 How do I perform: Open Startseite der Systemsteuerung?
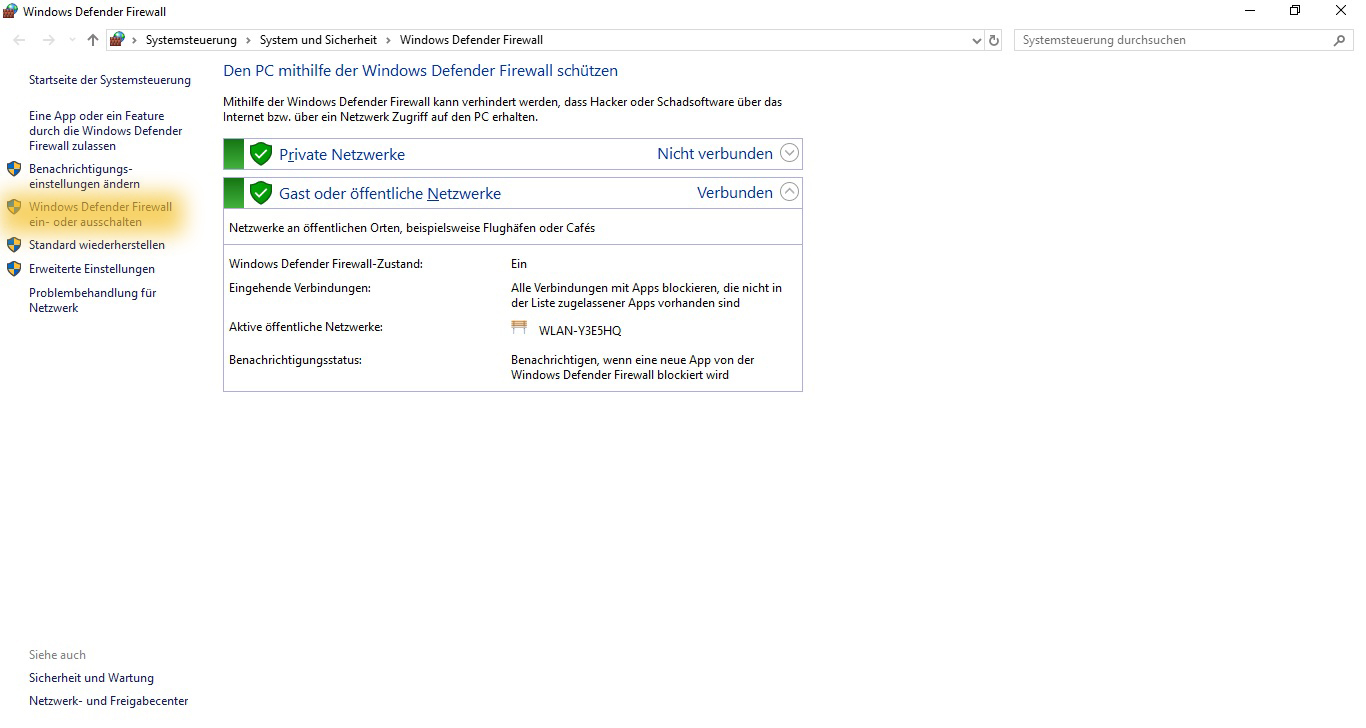(110, 80)
